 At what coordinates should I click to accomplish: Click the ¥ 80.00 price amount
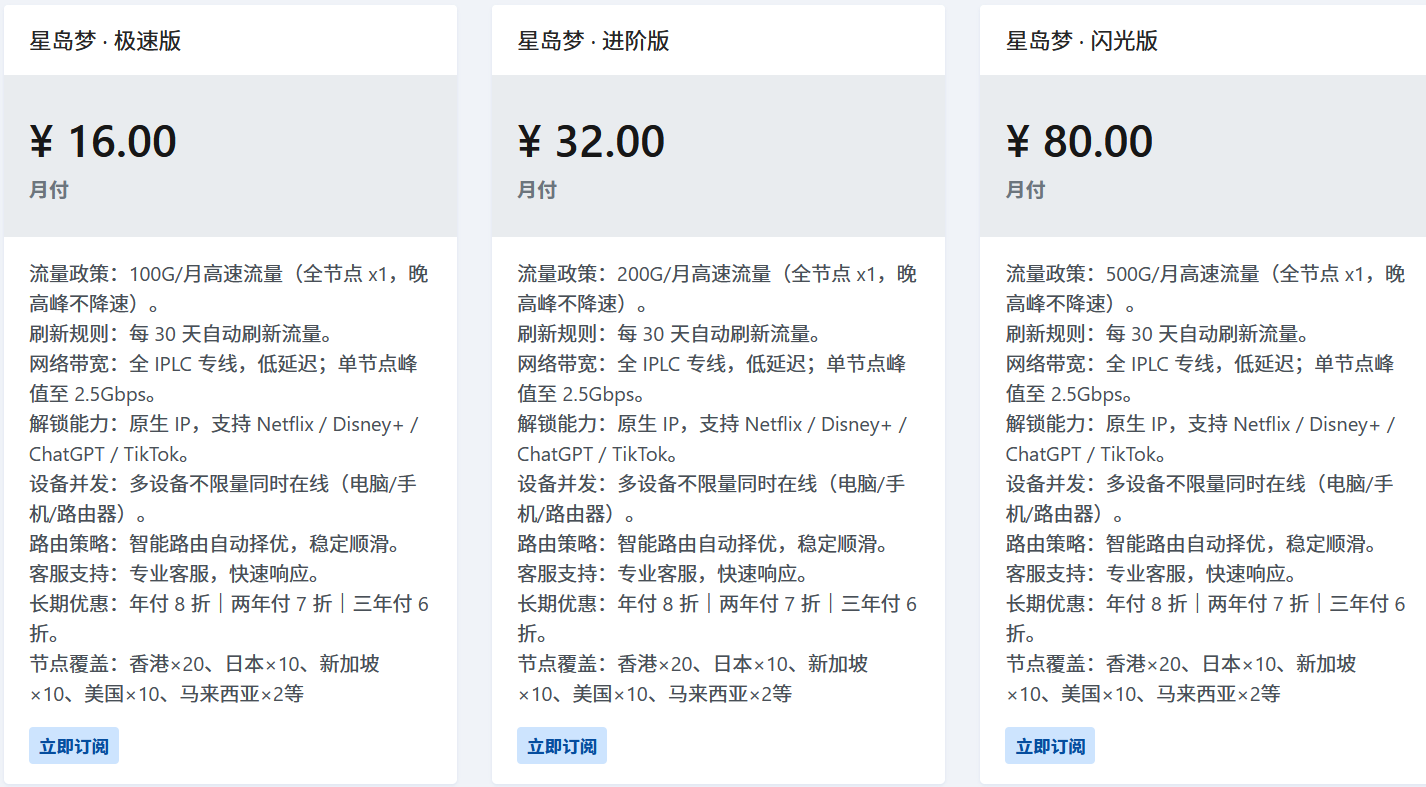click(x=1080, y=141)
